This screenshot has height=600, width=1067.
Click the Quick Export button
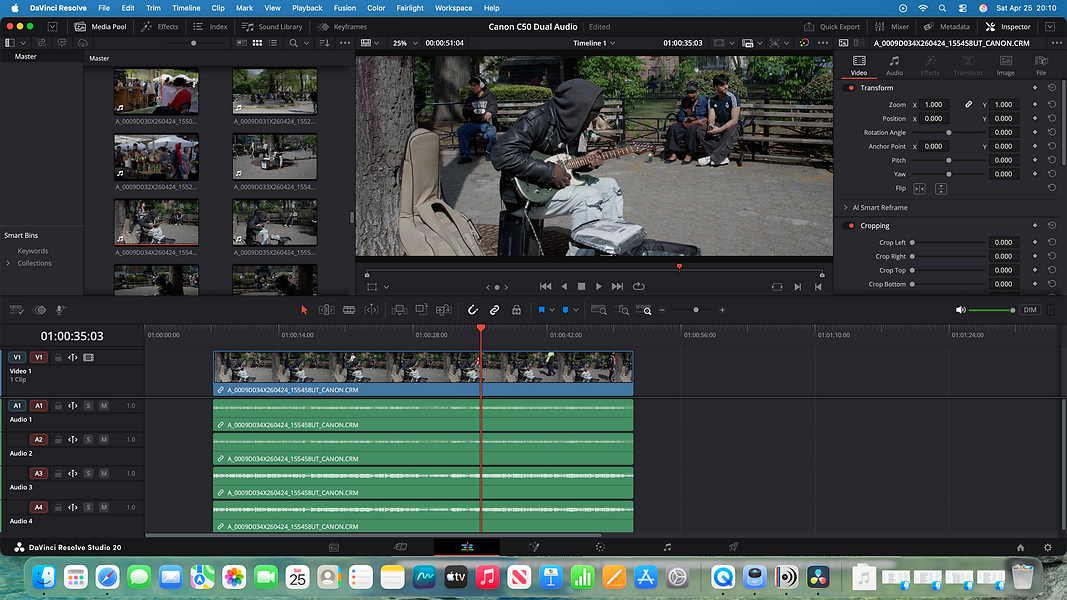[x=832, y=27]
